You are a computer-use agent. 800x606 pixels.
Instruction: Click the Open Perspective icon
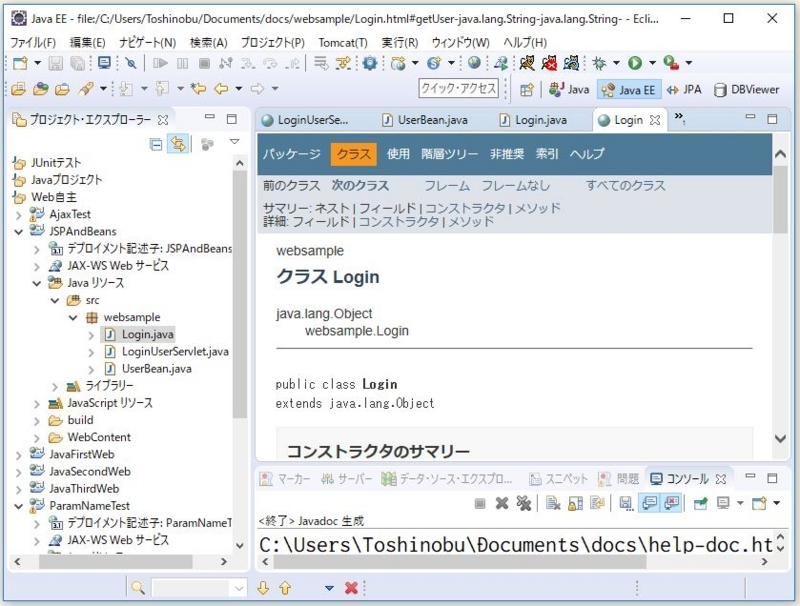[x=527, y=90]
